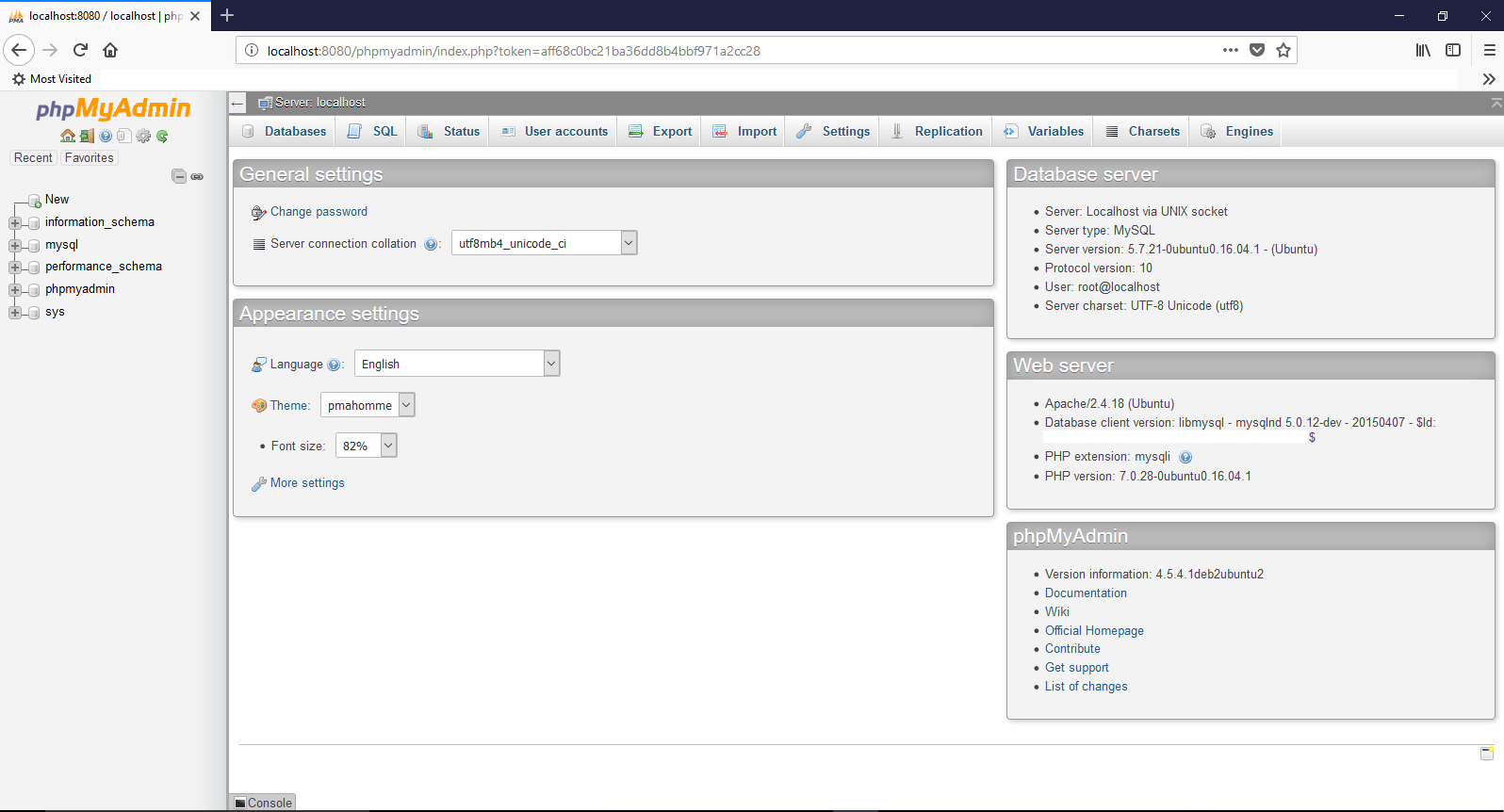The image size is (1504, 812).
Task: Open the List of changes link
Action: pyautogui.click(x=1087, y=687)
